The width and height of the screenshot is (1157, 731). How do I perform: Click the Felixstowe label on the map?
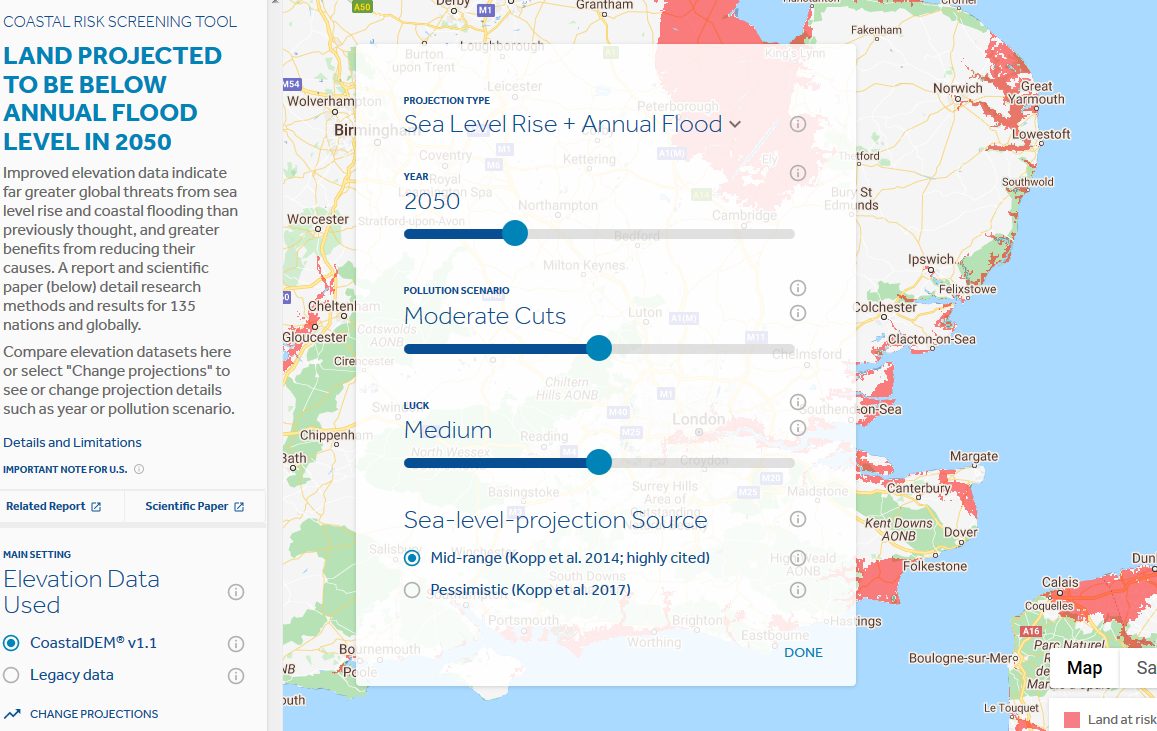click(968, 289)
